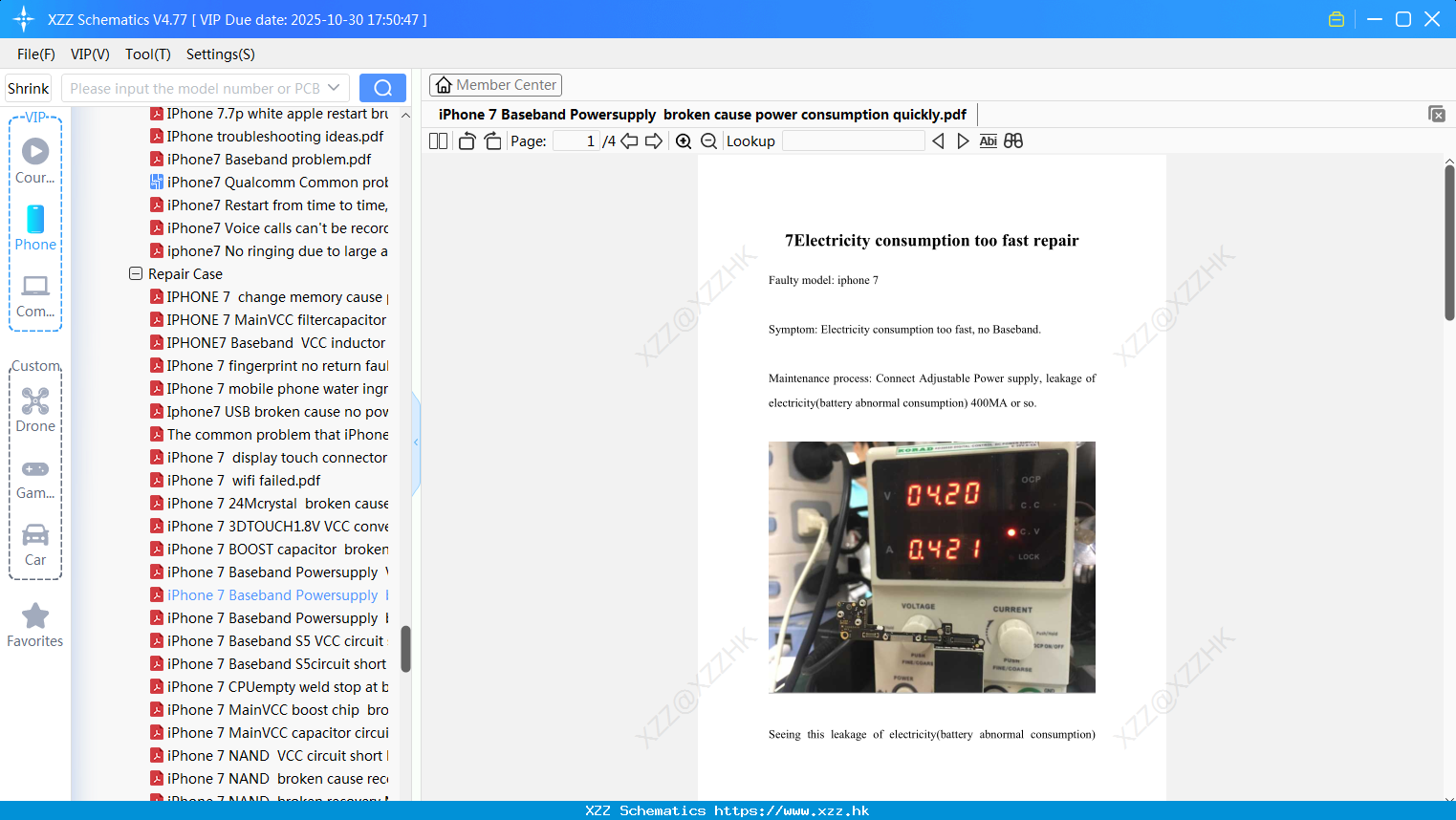
Task: Click the power supply photo in PDF
Action: point(932,567)
